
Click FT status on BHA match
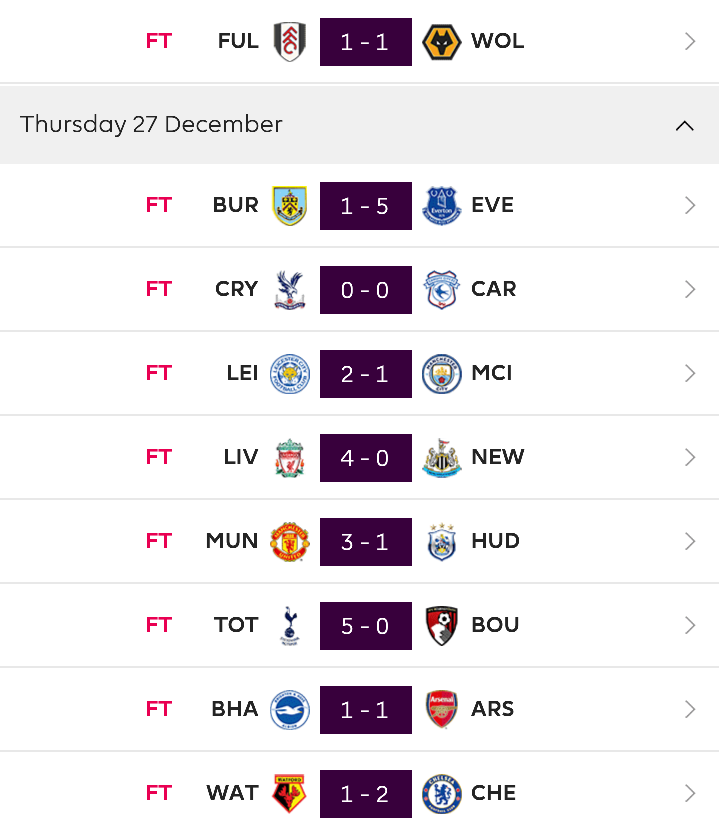coord(159,709)
